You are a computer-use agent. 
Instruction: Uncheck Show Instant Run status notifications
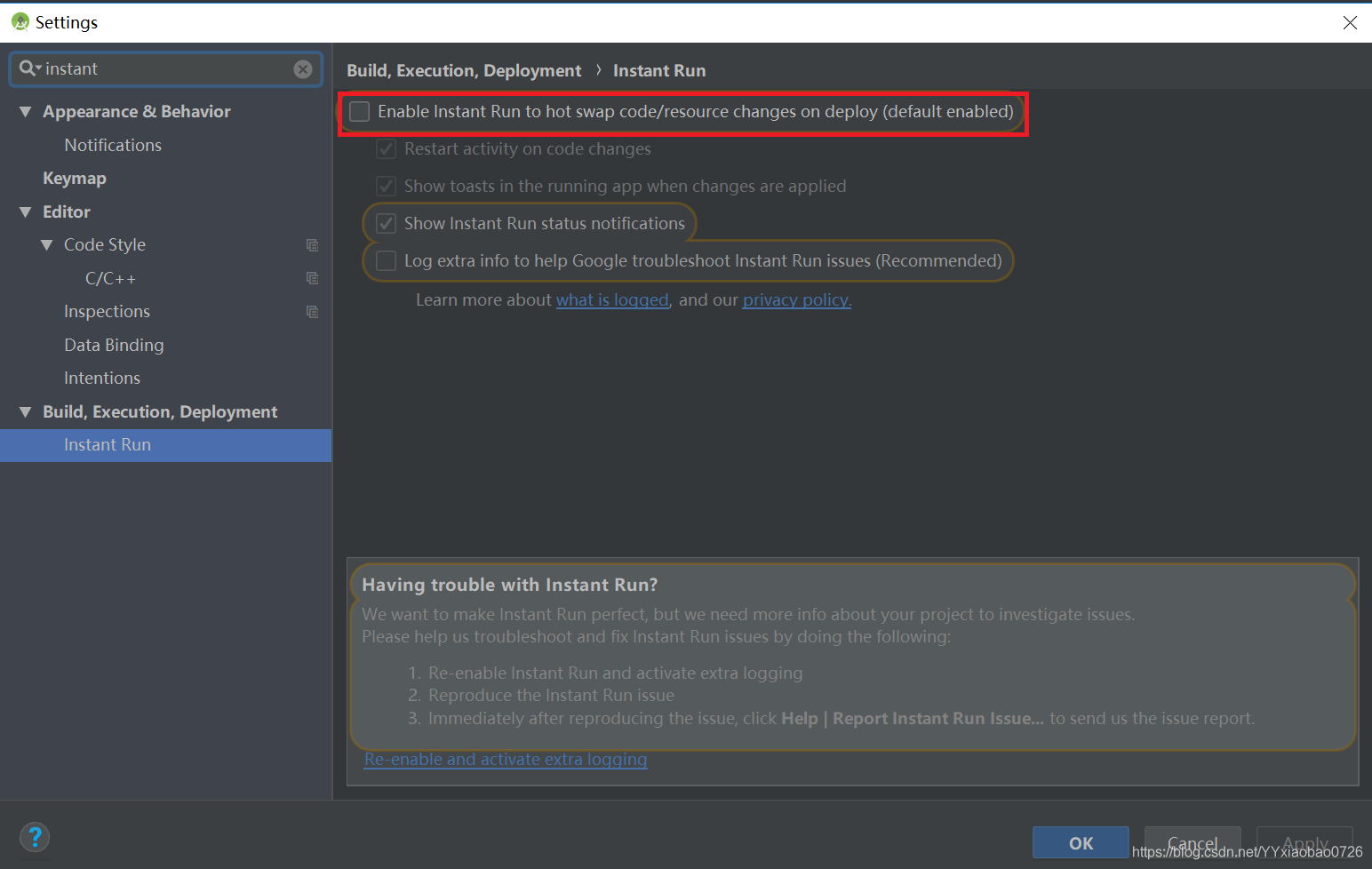(386, 223)
